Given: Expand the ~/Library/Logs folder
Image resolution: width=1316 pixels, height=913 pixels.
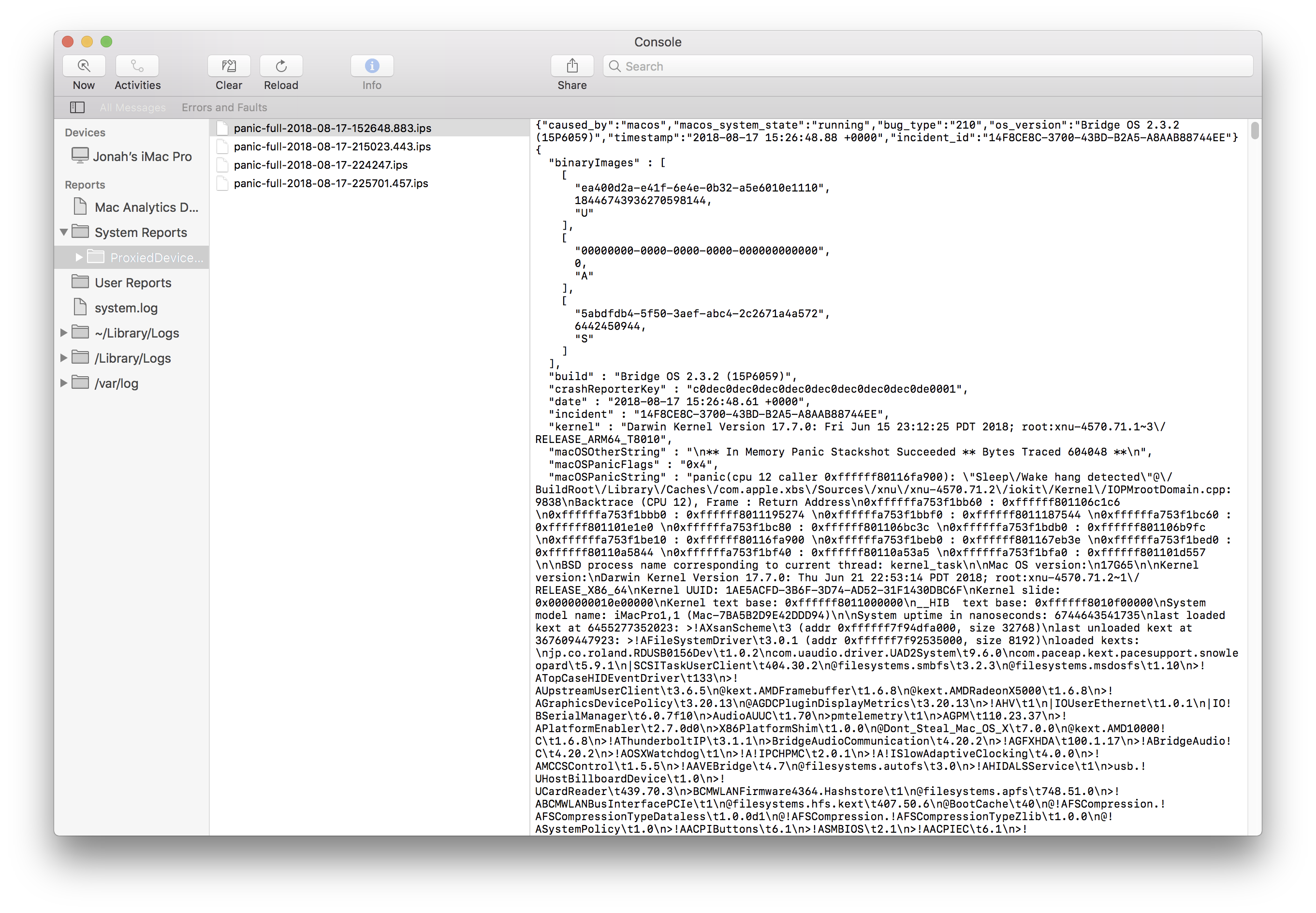Looking at the screenshot, I should coord(64,333).
